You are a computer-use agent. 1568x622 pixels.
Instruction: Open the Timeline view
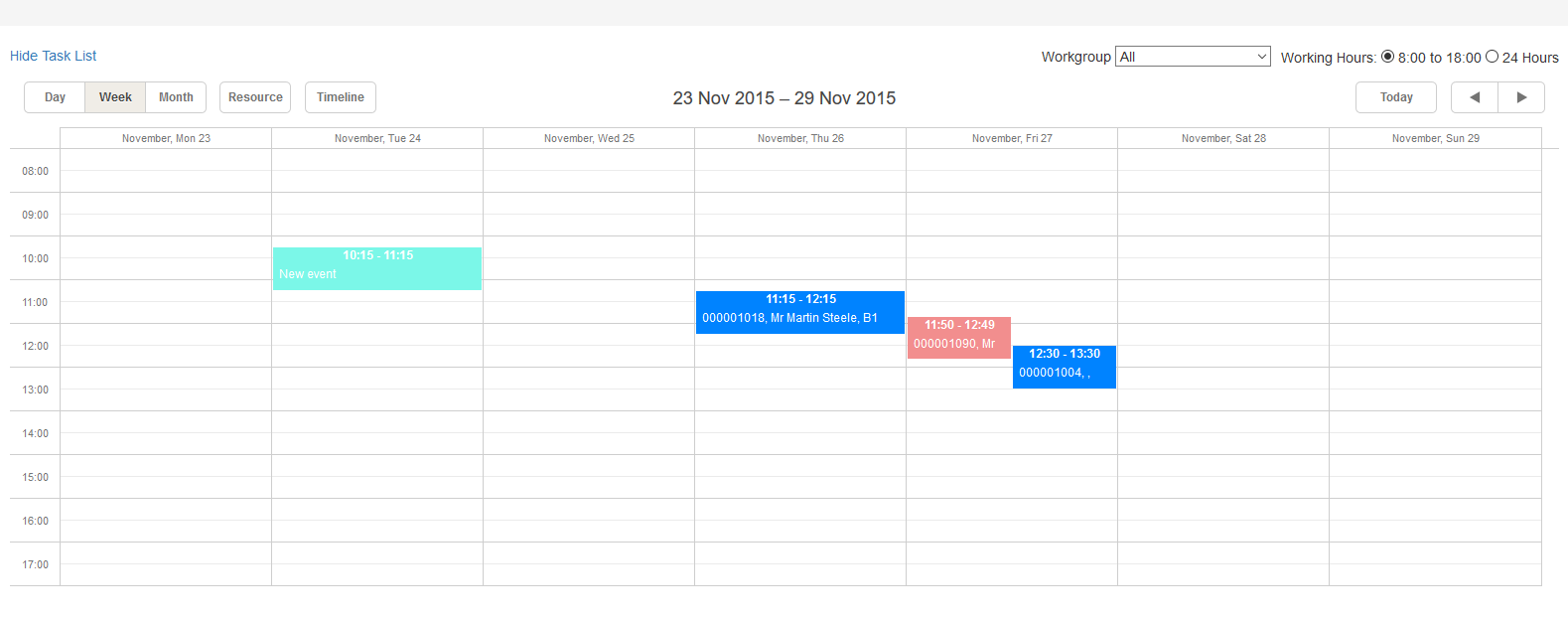click(x=341, y=97)
